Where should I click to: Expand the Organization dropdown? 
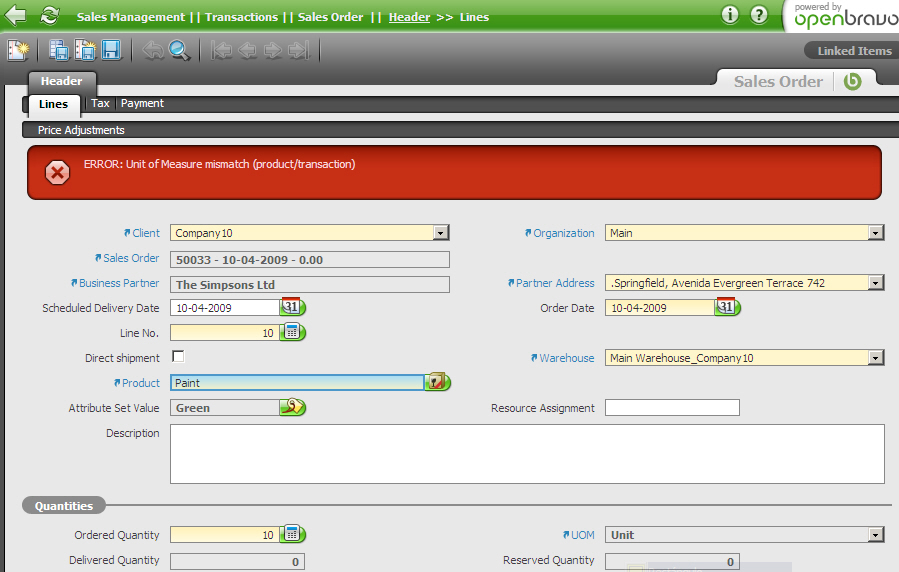coord(875,233)
